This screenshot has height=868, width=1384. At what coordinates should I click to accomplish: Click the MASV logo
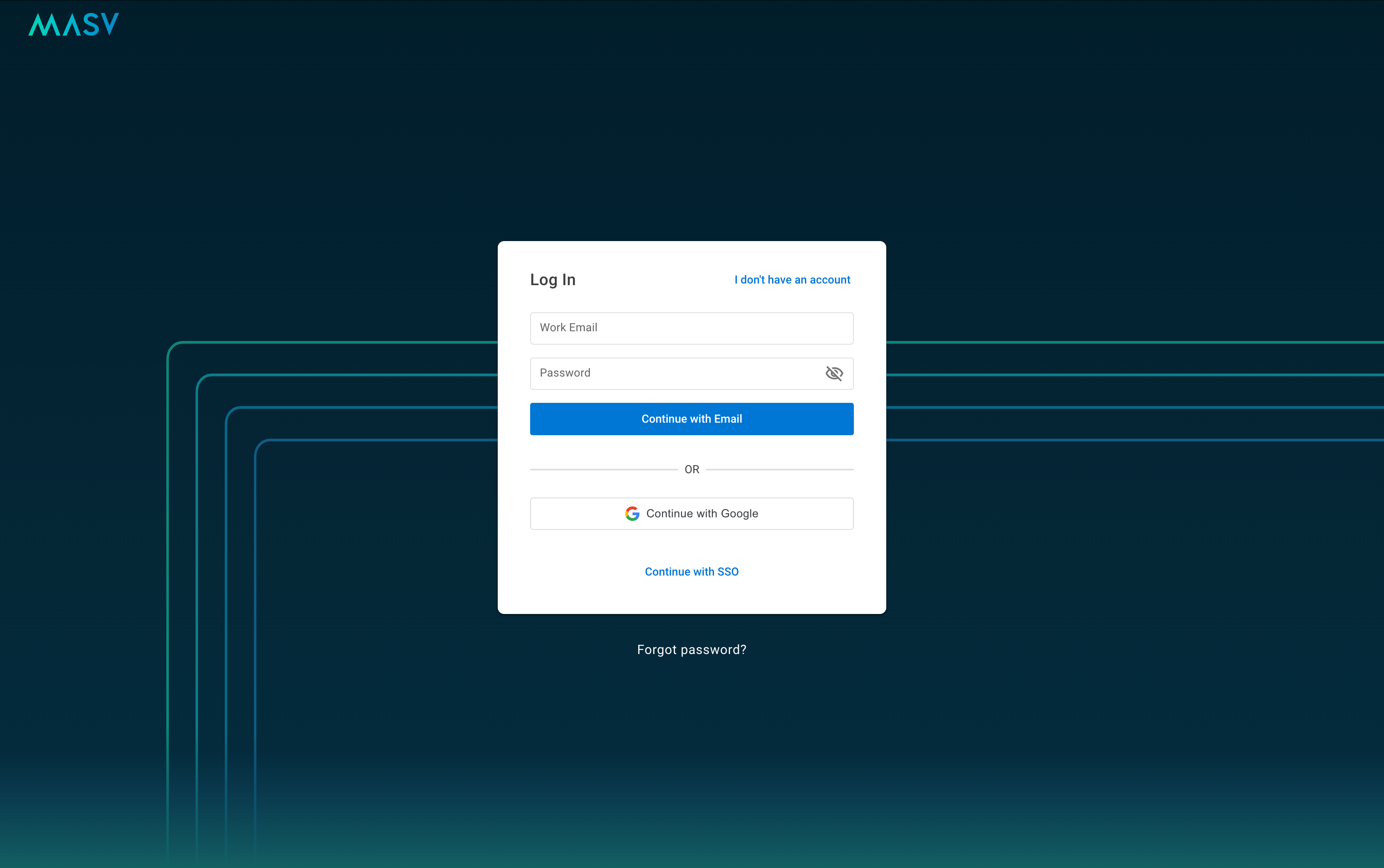point(74,24)
